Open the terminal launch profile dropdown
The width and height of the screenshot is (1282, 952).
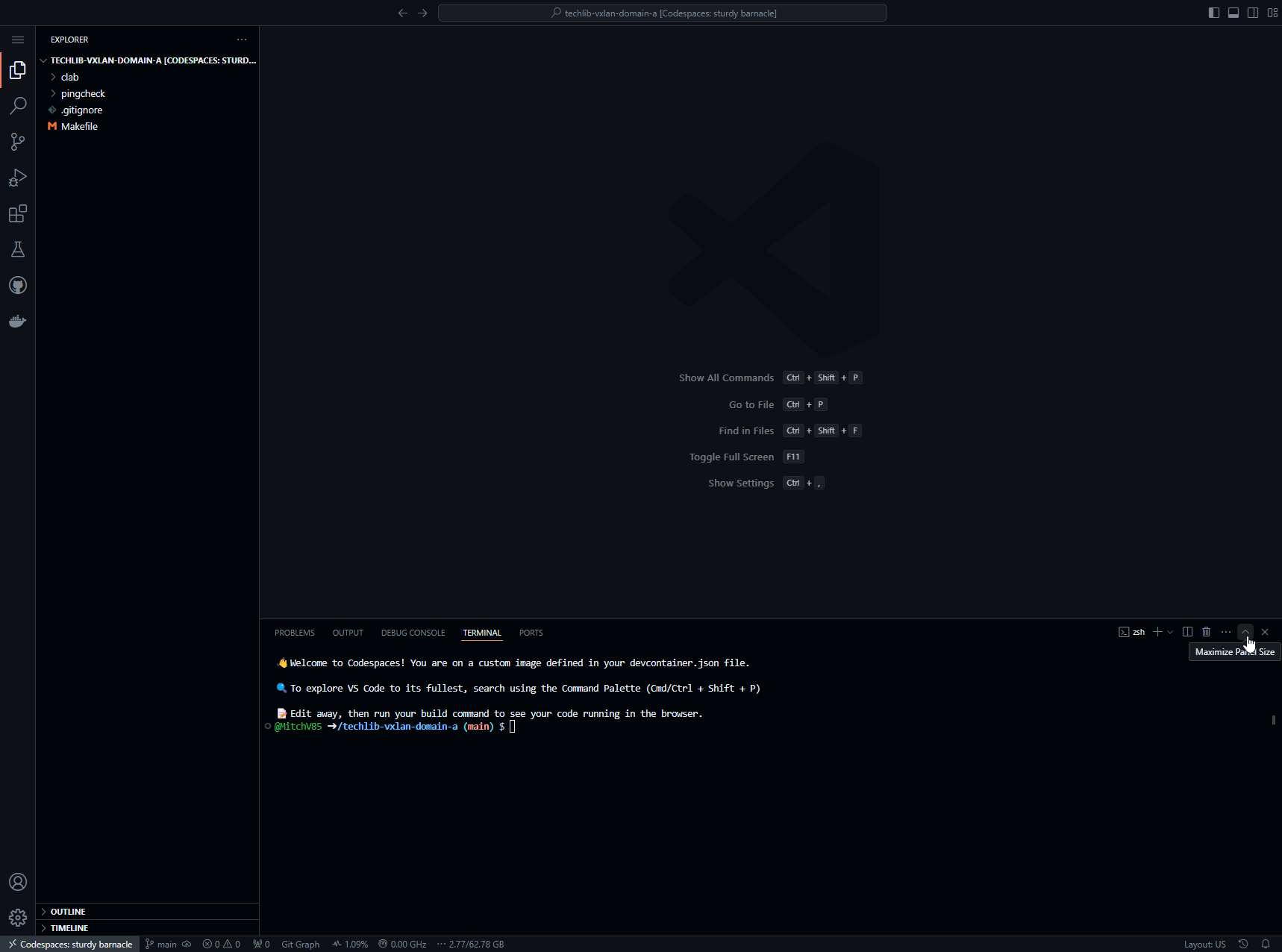pos(1170,632)
